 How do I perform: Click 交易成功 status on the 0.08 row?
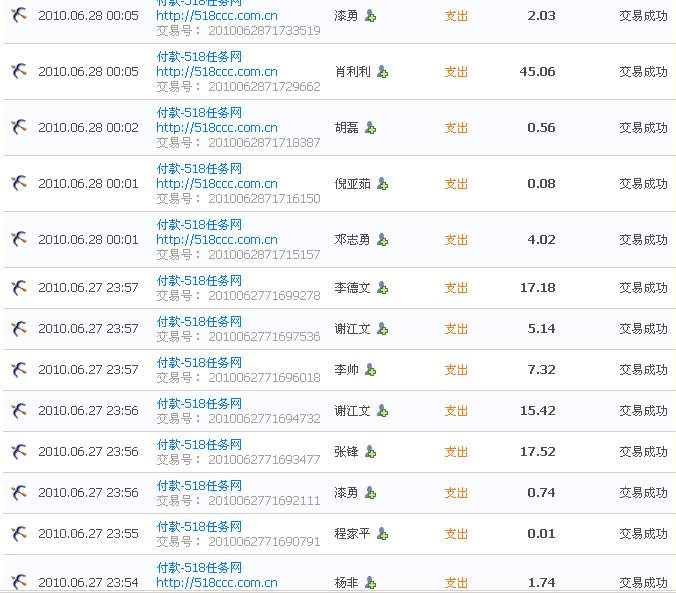pos(643,184)
